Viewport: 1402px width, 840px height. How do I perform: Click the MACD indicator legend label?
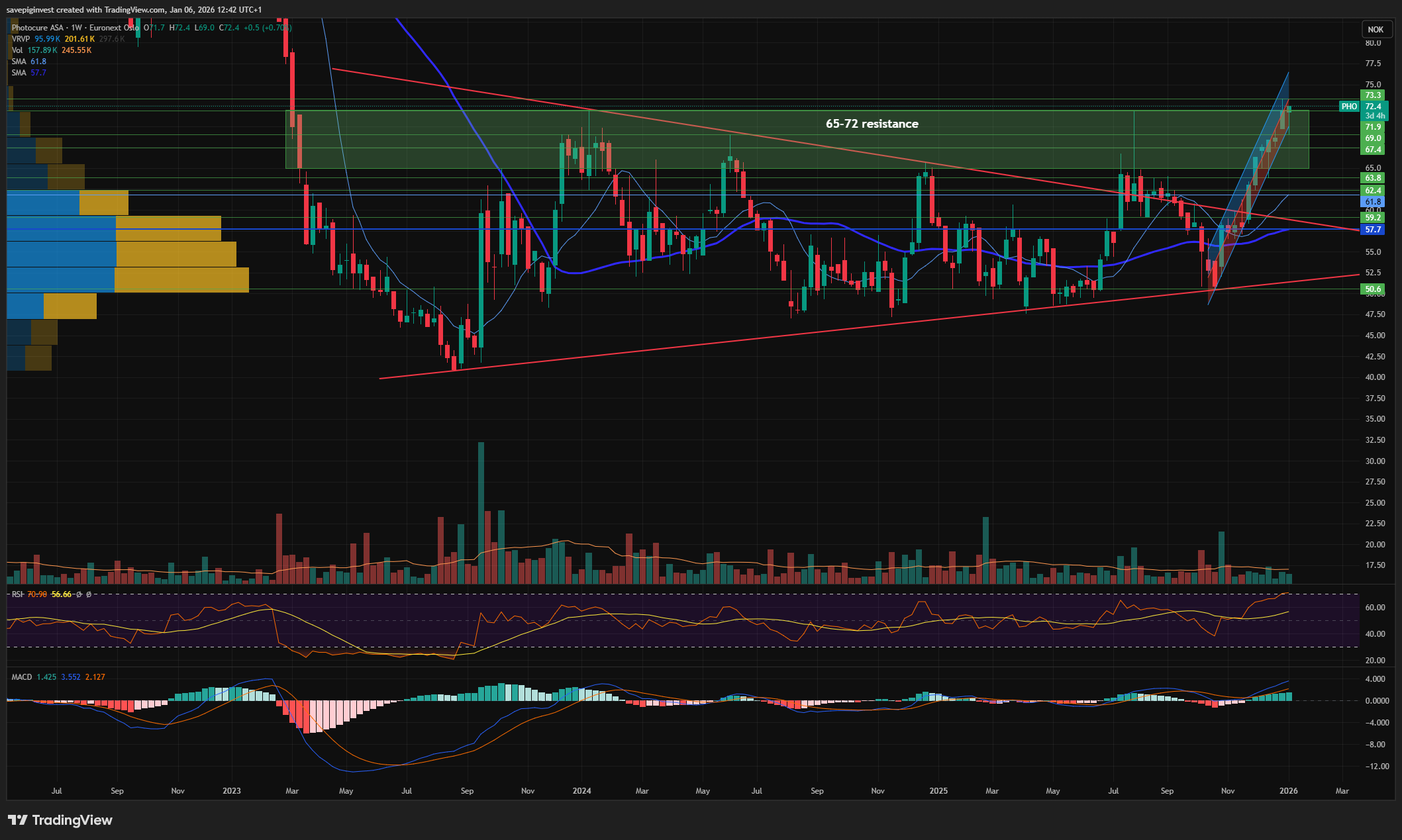coord(22,677)
